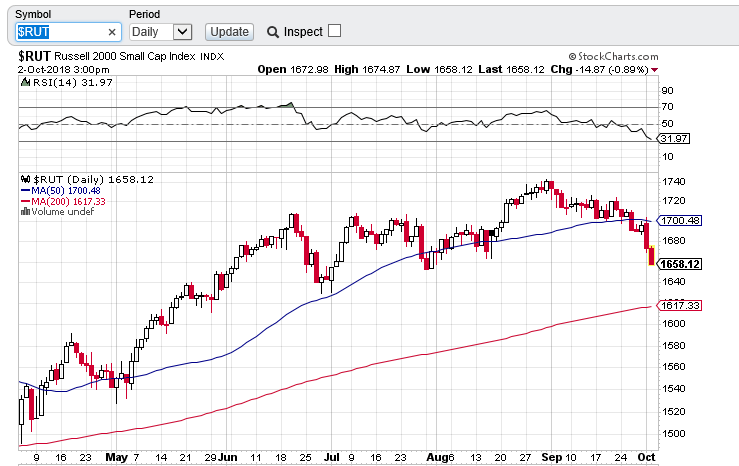The width and height of the screenshot is (739, 466).
Task: Click the 1658.12 last price label
Action: [680, 264]
